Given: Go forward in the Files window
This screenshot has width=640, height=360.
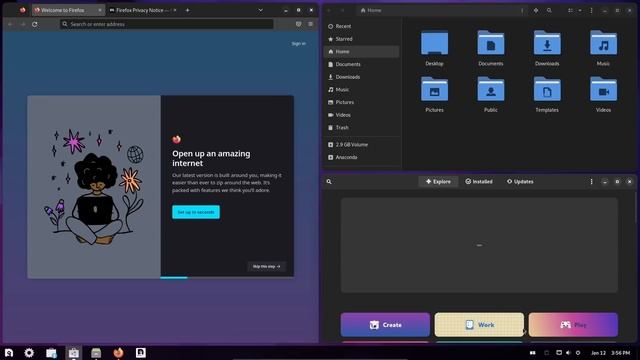Looking at the screenshot, I should [x=342, y=10].
